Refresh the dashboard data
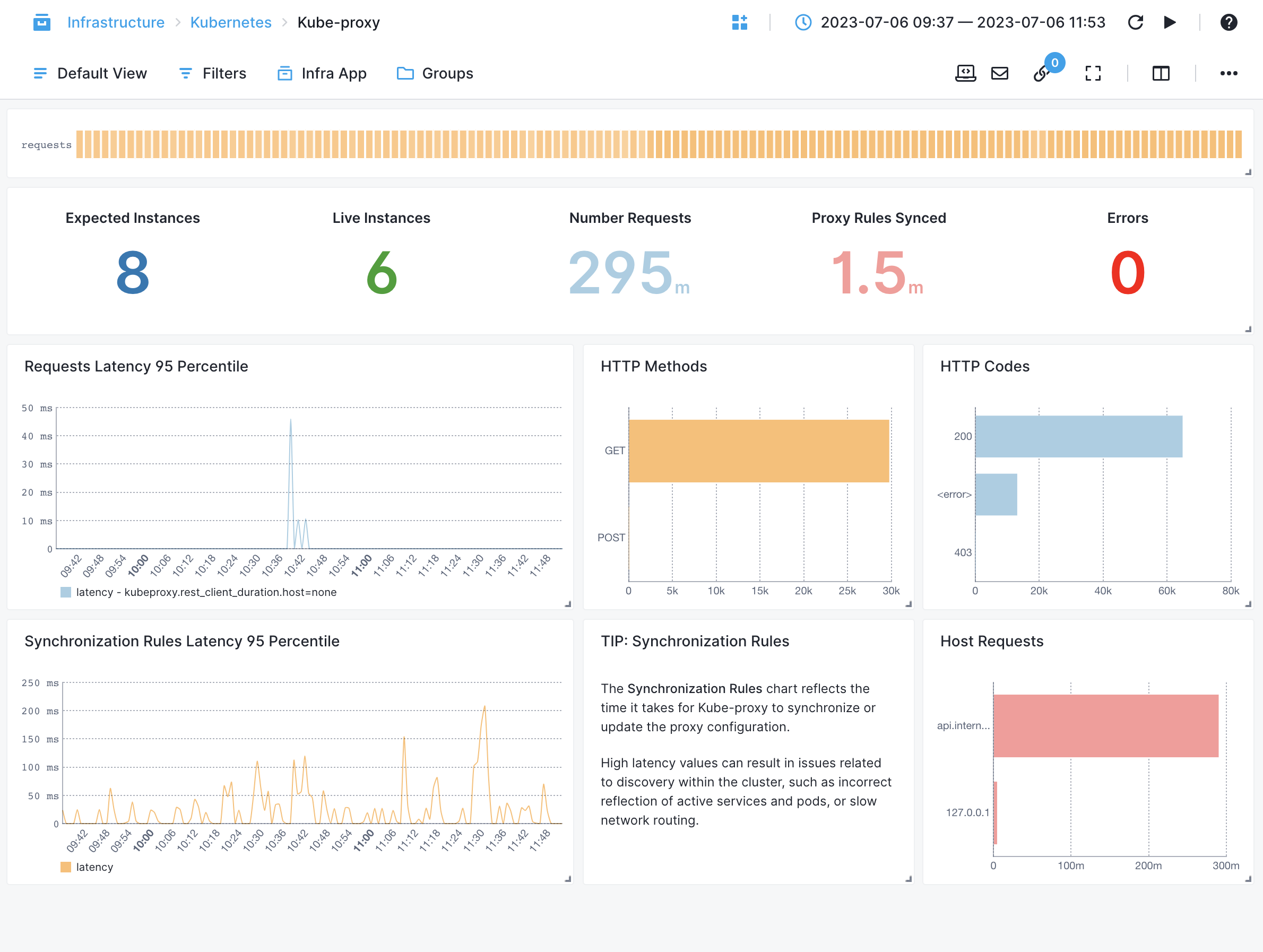 click(x=1135, y=22)
